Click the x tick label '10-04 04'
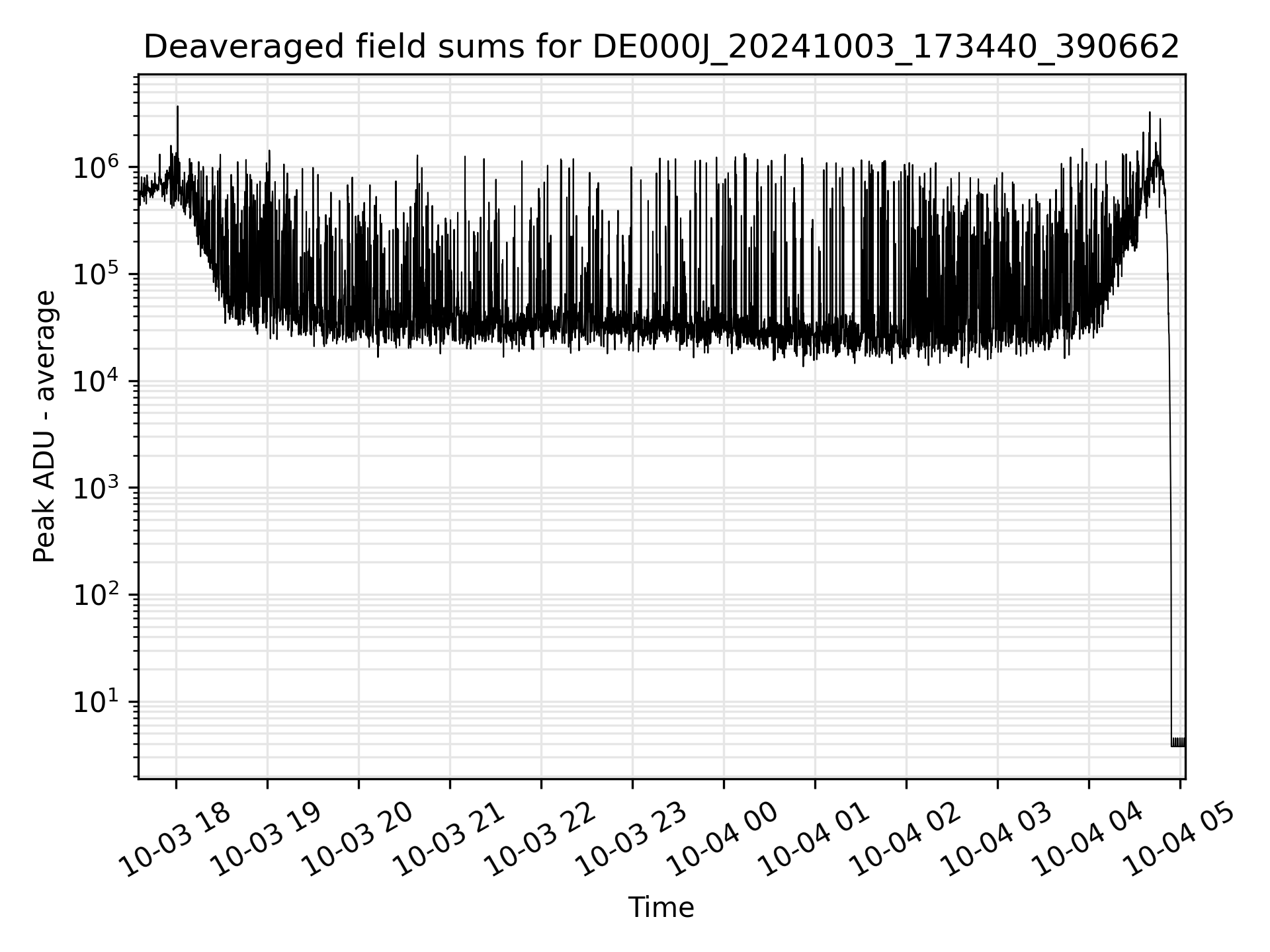 pyautogui.click(x=1089, y=840)
